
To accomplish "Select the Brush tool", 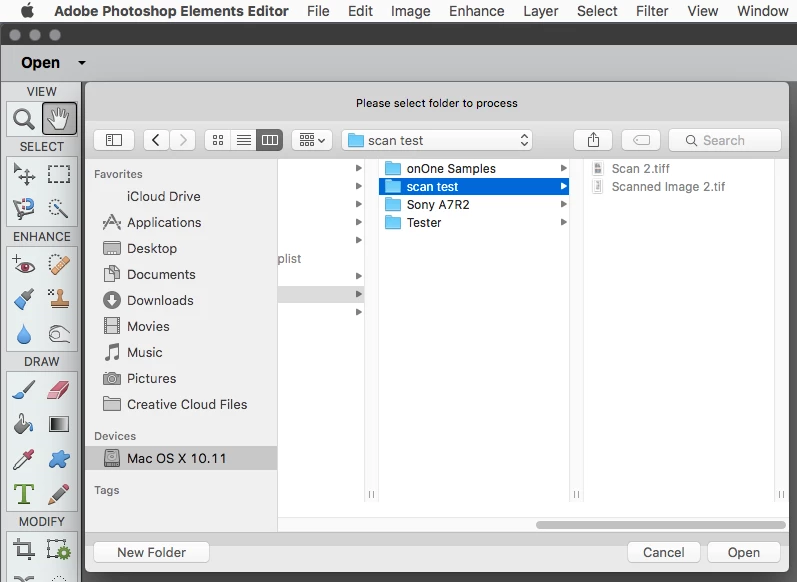I will click(24, 390).
